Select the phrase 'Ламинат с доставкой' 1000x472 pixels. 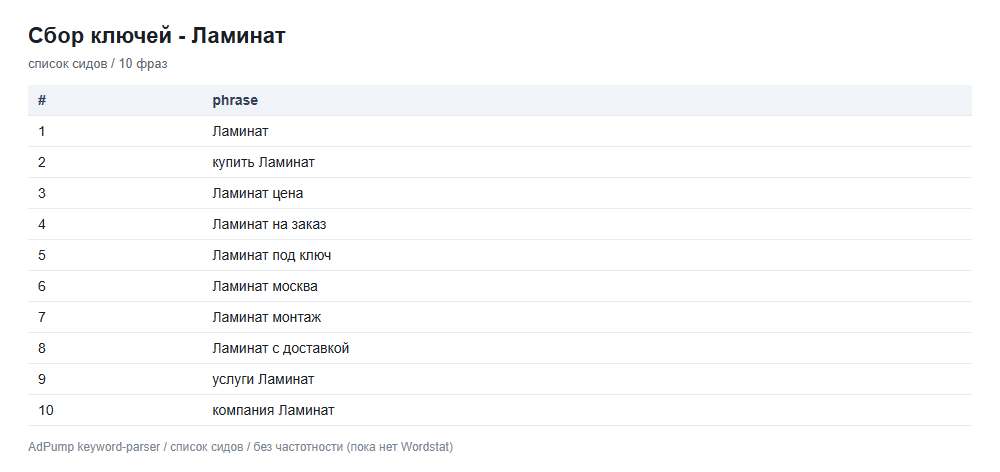click(x=281, y=348)
